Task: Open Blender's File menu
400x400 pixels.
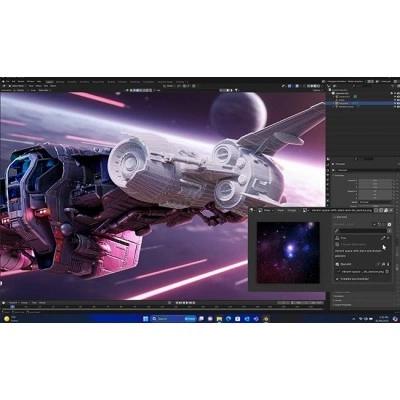Action: click(8, 81)
